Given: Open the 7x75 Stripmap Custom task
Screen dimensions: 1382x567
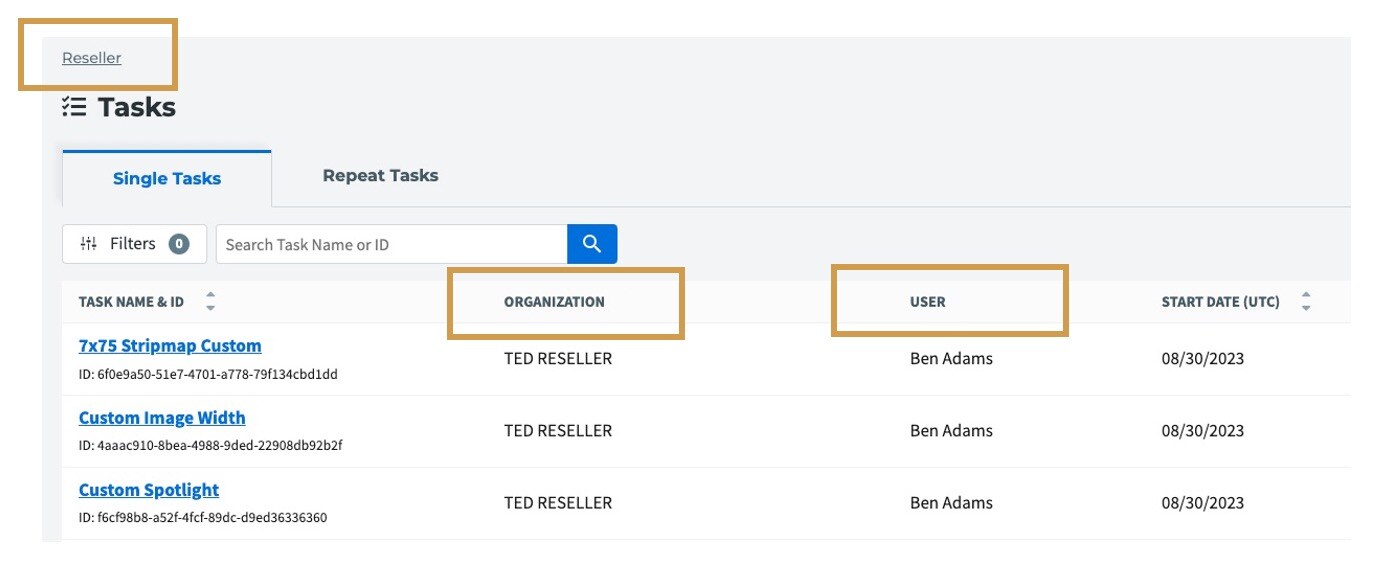Looking at the screenshot, I should click(x=170, y=346).
